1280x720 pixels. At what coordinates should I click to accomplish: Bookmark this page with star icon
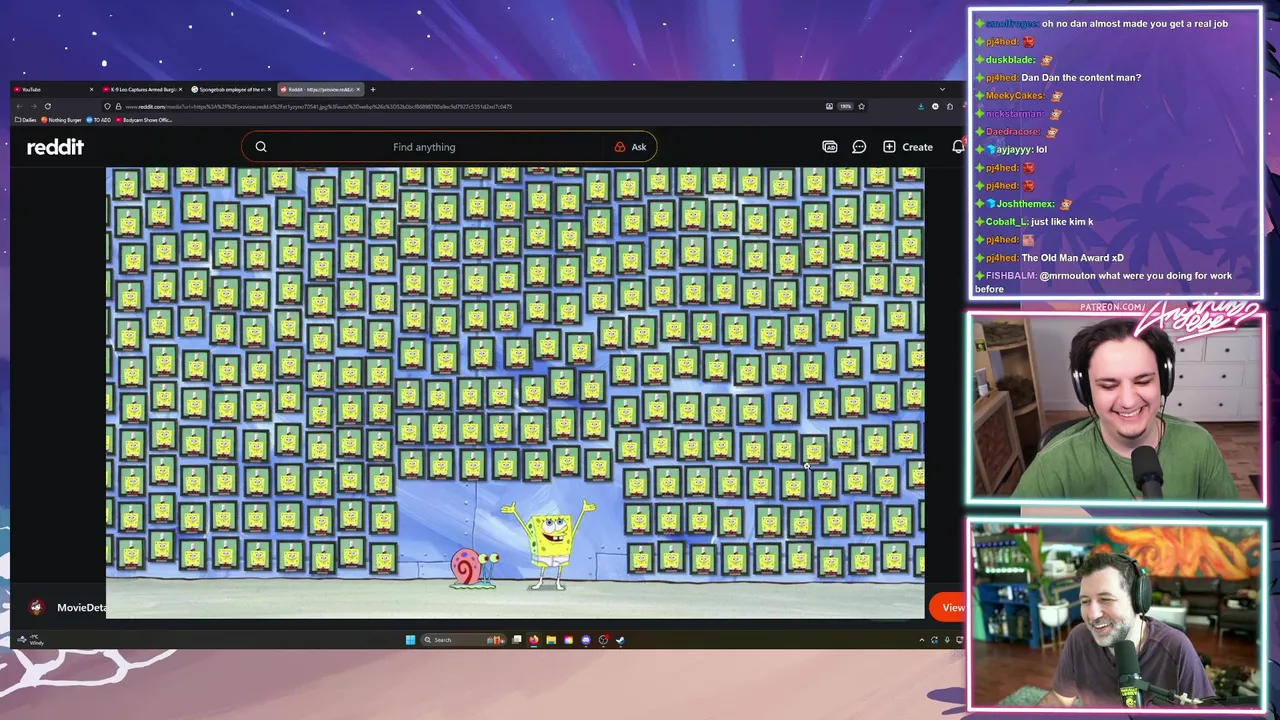tap(861, 106)
